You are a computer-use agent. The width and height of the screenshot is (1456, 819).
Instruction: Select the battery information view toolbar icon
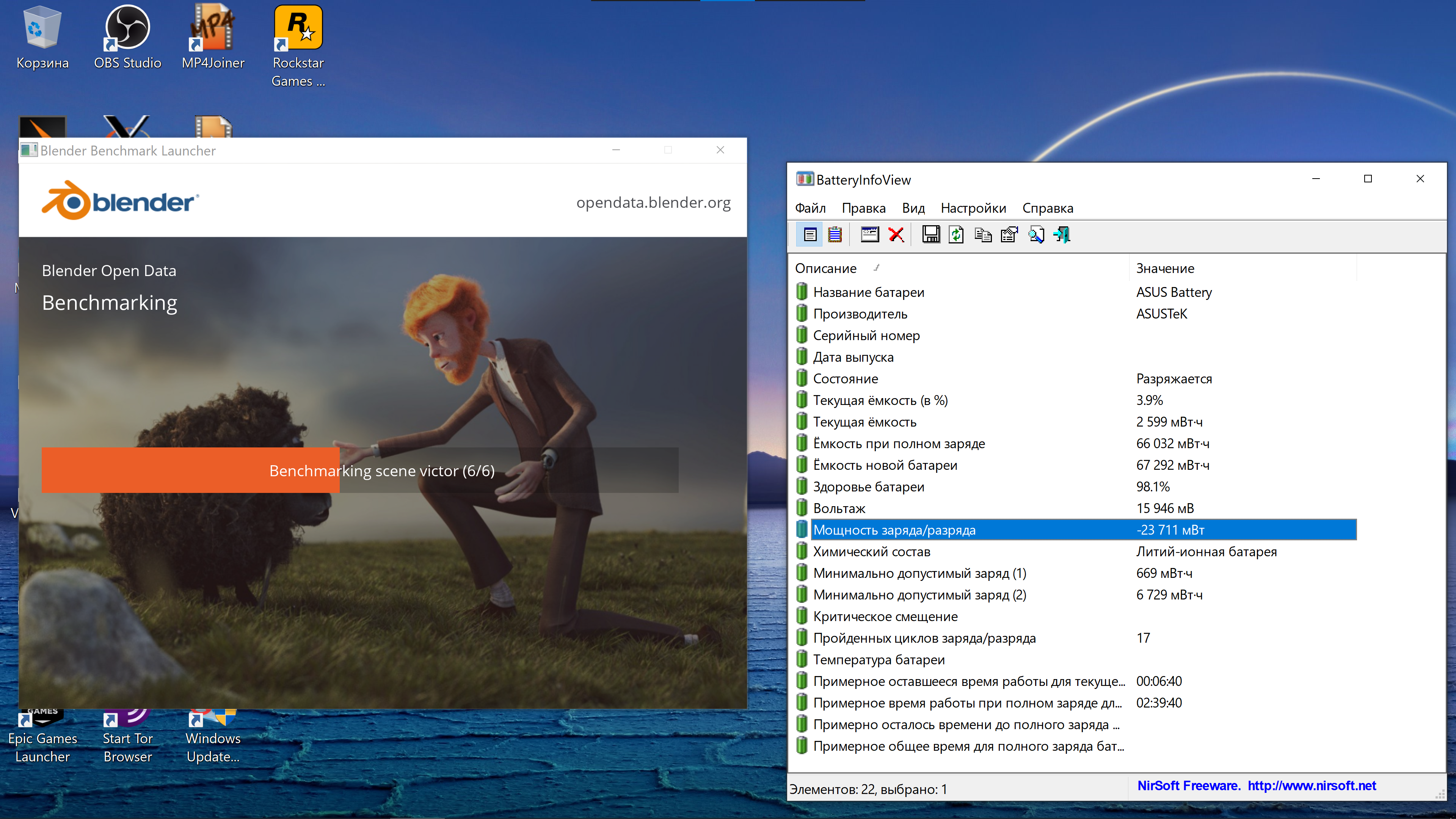(x=810, y=235)
